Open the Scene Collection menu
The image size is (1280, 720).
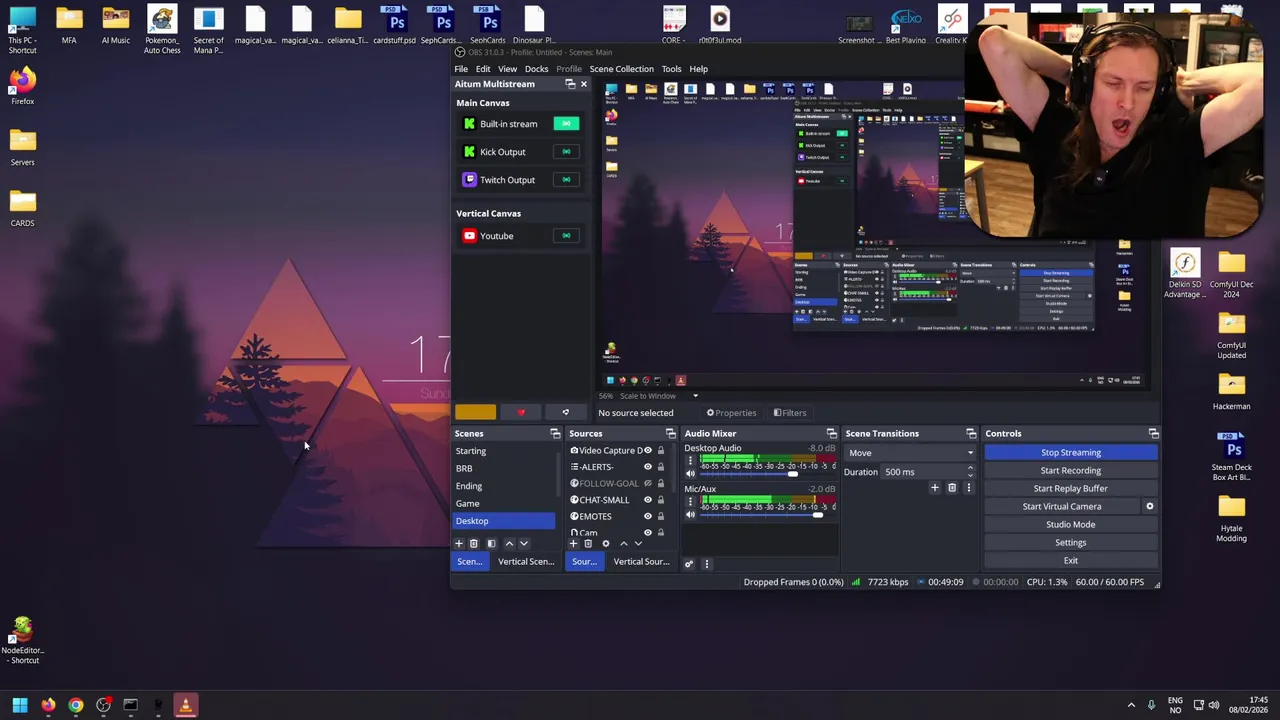click(x=621, y=69)
